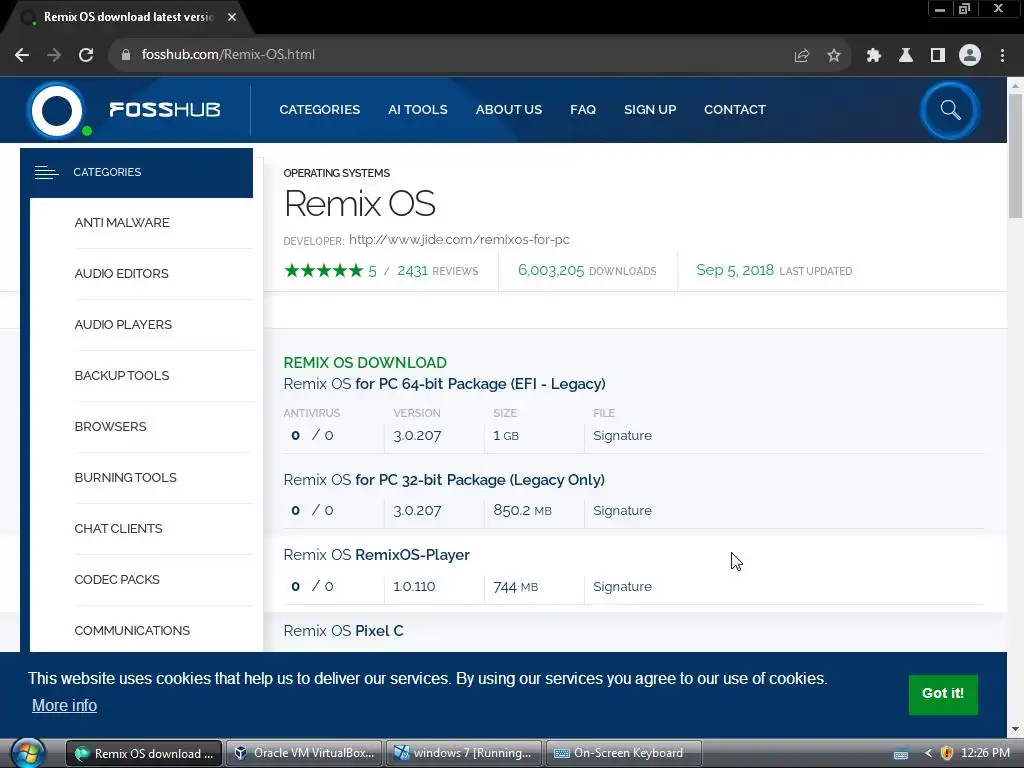Viewport: 1024px width, 768px height.
Task: Download Remix OS PC 32-bit Package
Action: tap(444, 480)
